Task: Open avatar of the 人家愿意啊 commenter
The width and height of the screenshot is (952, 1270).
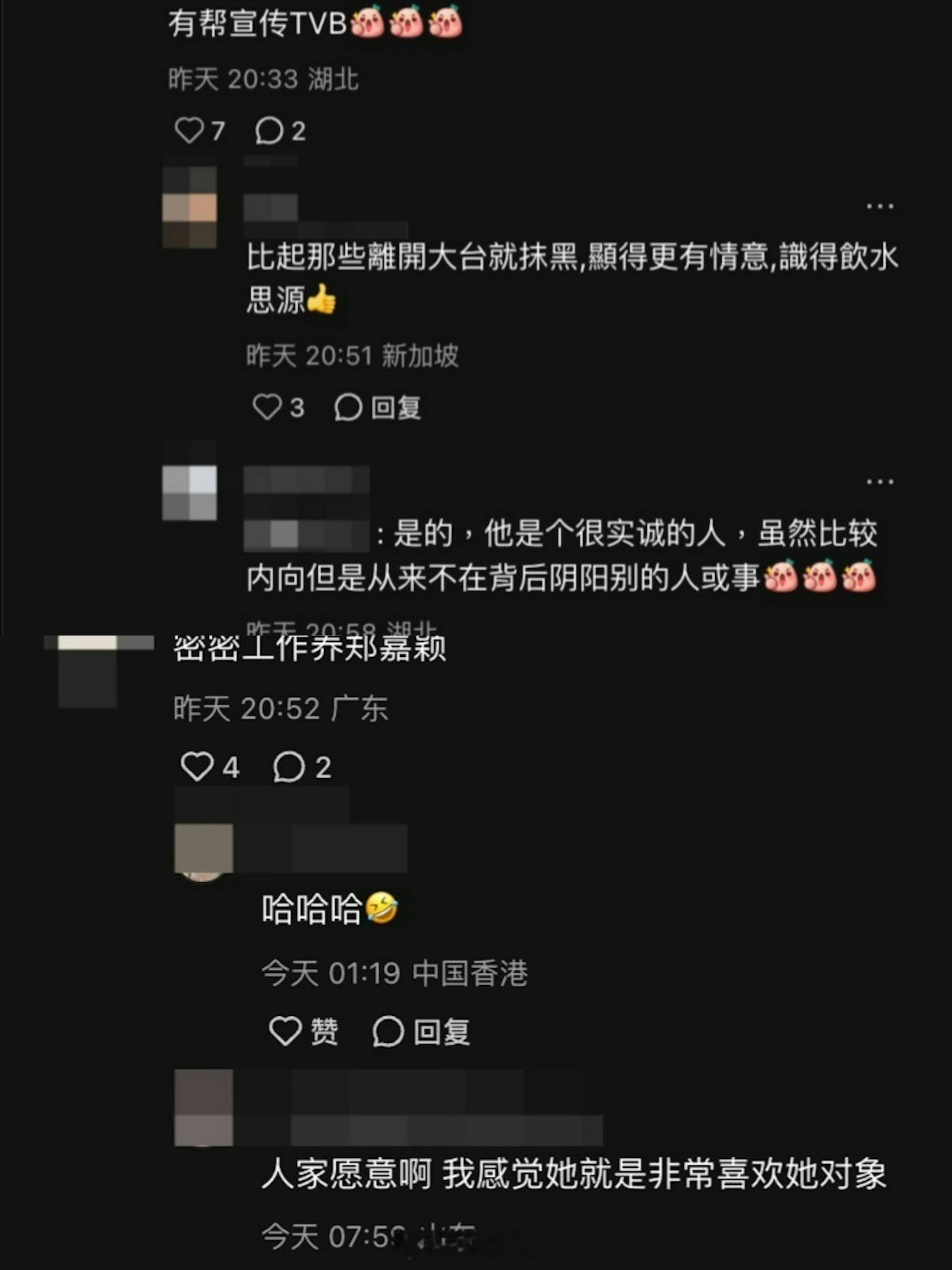Action: coord(204,1107)
